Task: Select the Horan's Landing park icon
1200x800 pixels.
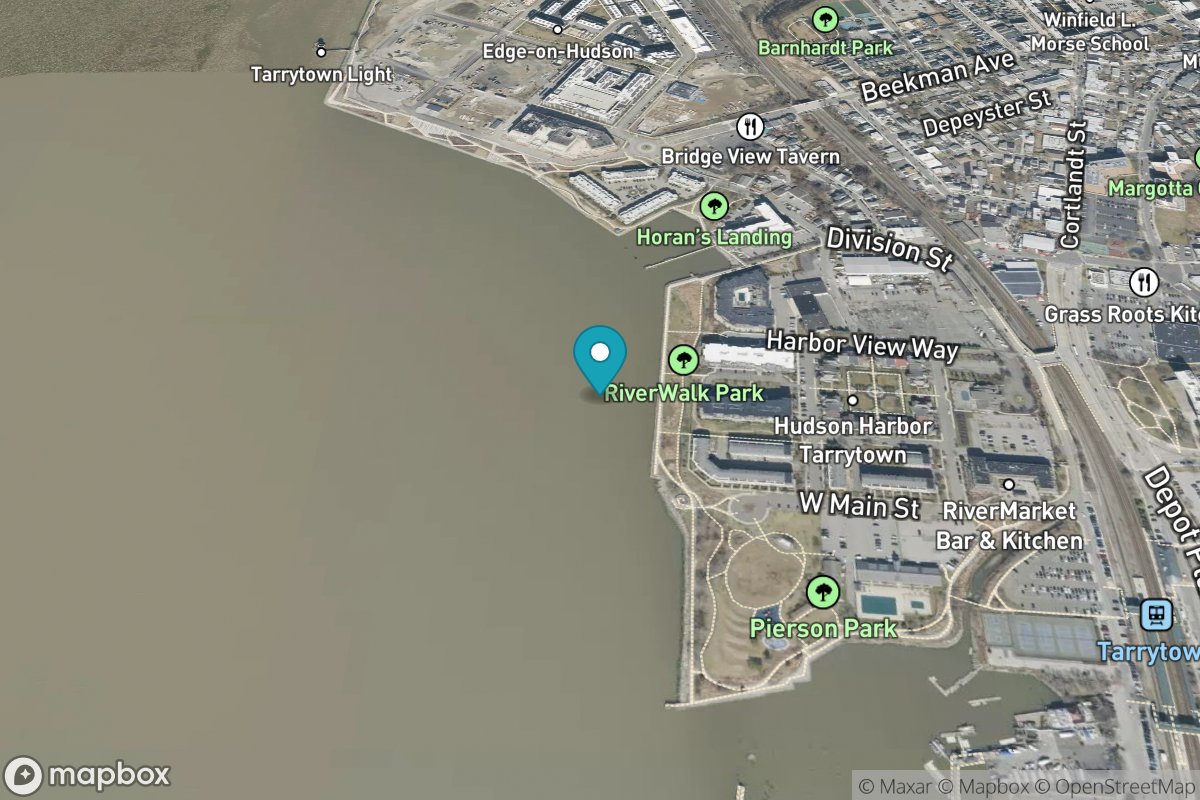Action: (x=714, y=207)
